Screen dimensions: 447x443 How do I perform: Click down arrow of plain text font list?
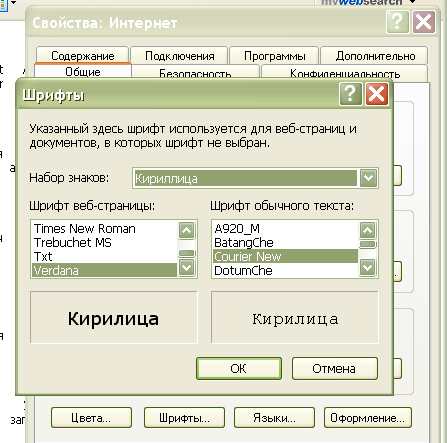[x=368, y=268]
